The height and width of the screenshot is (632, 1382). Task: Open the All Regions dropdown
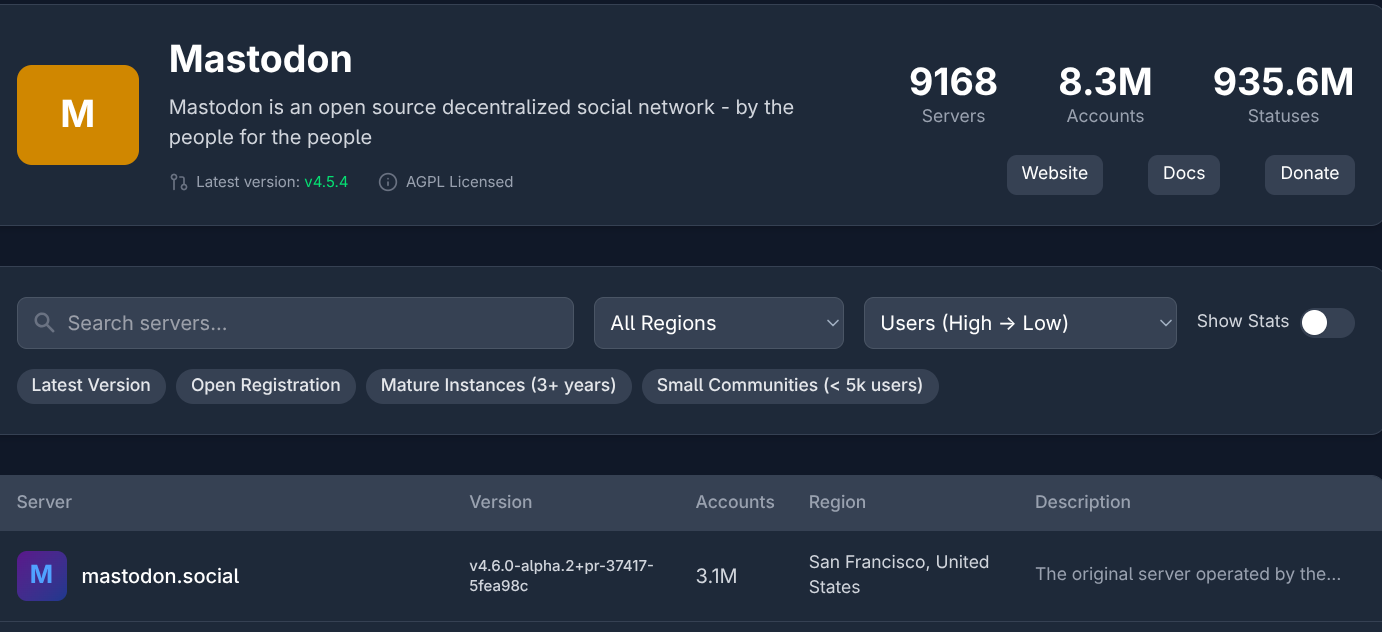(x=718, y=323)
